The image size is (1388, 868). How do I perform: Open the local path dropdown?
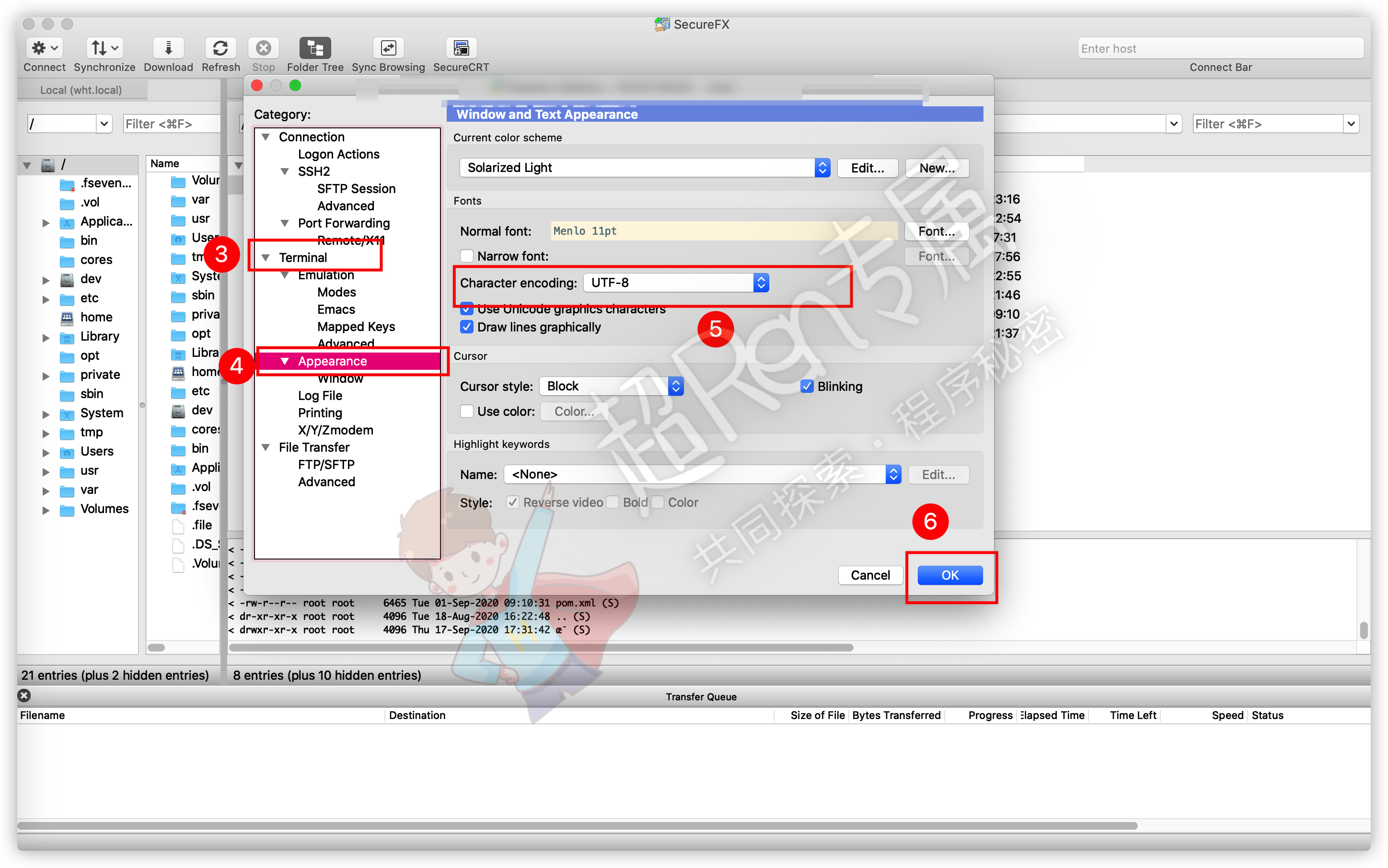coord(104,124)
